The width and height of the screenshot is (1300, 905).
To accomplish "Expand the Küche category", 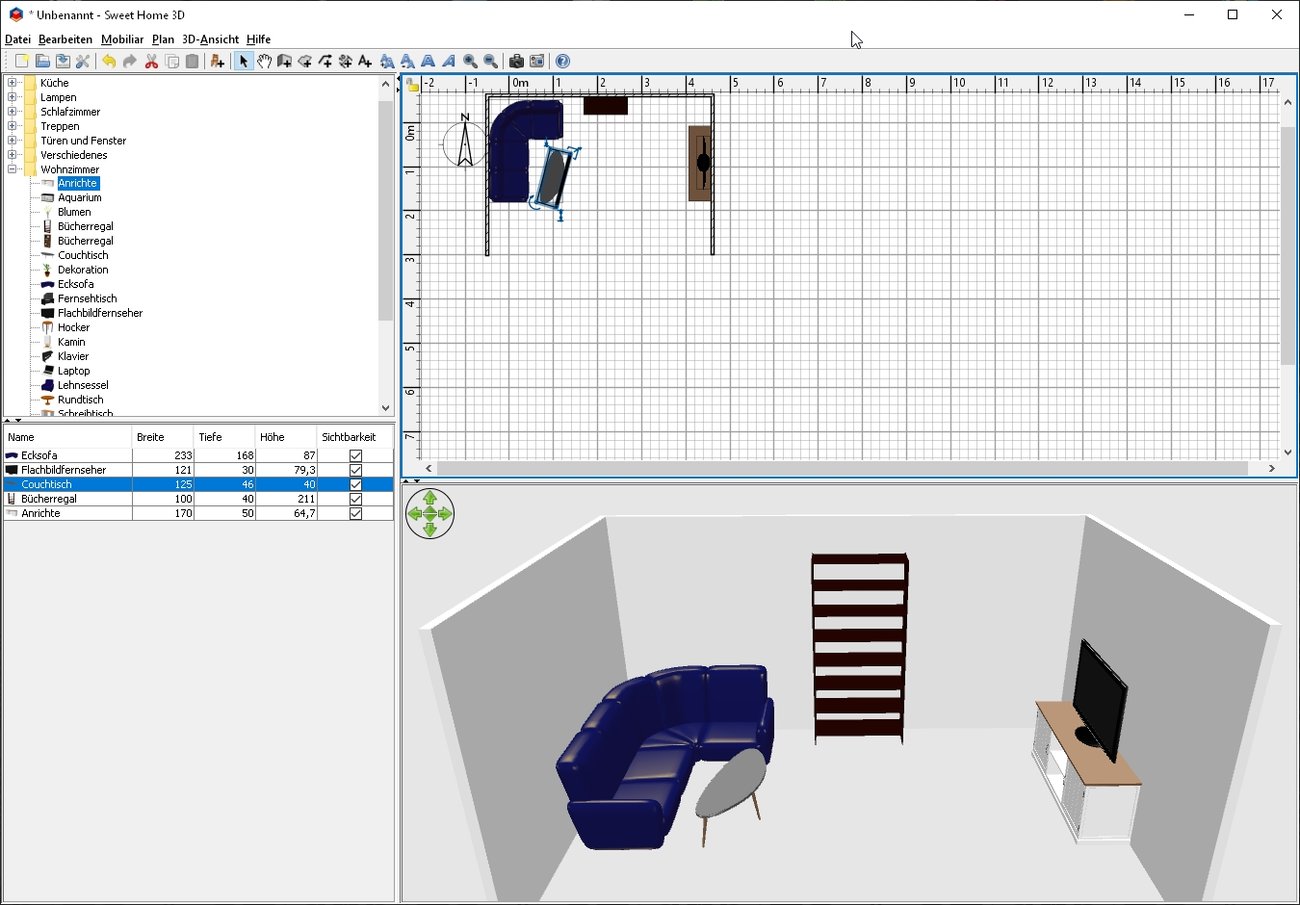I will [x=10, y=82].
